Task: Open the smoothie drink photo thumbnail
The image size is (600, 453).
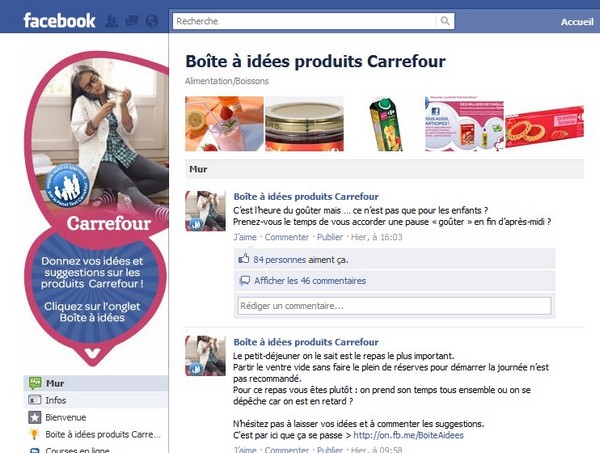Action: point(224,124)
